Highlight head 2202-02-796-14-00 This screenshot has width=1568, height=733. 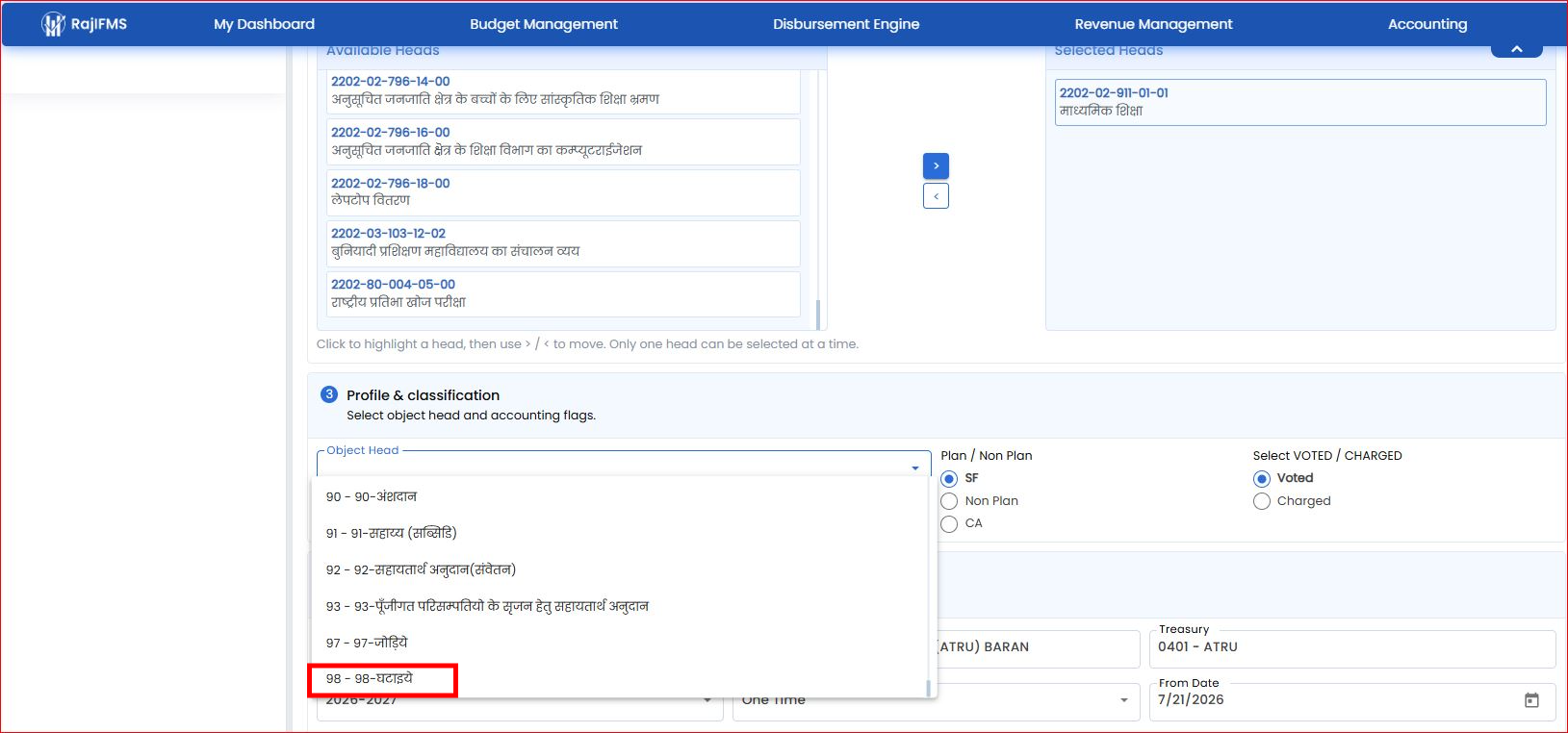point(564,90)
